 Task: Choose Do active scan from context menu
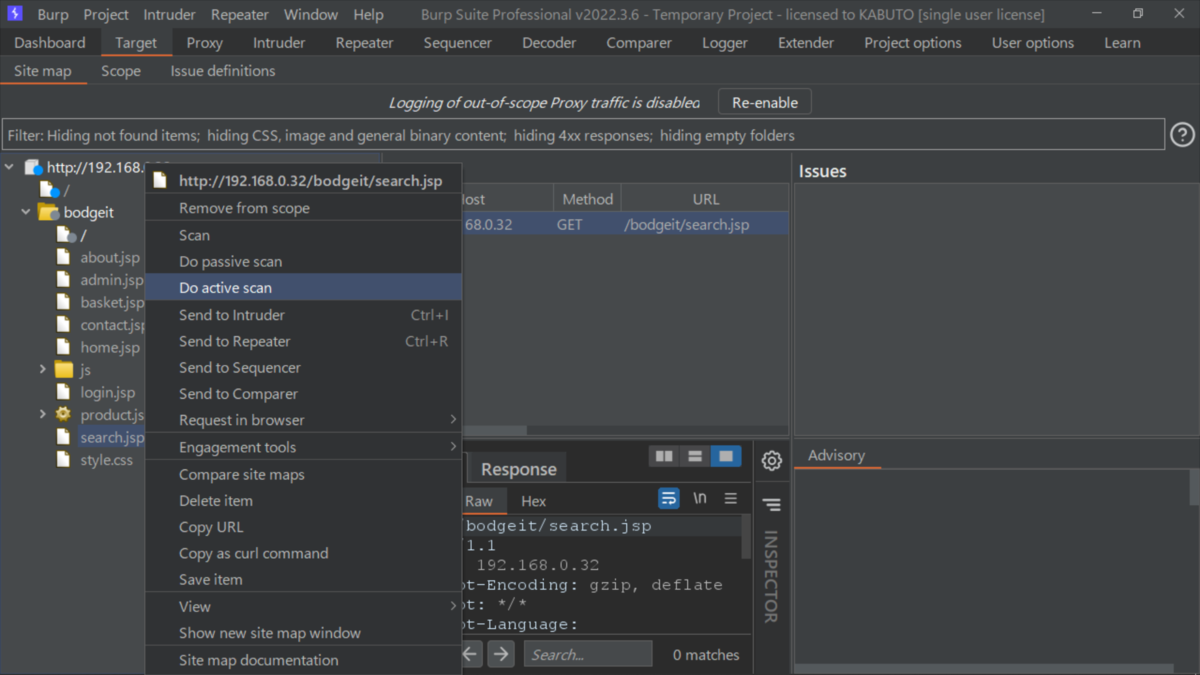304,287
